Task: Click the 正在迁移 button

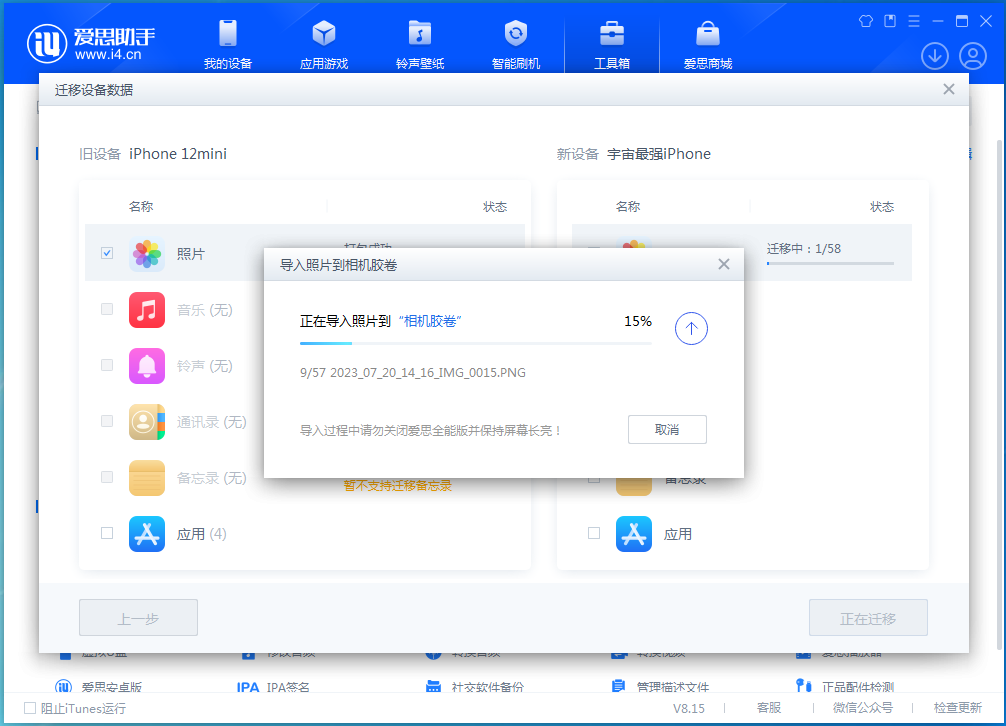Action: [868, 618]
